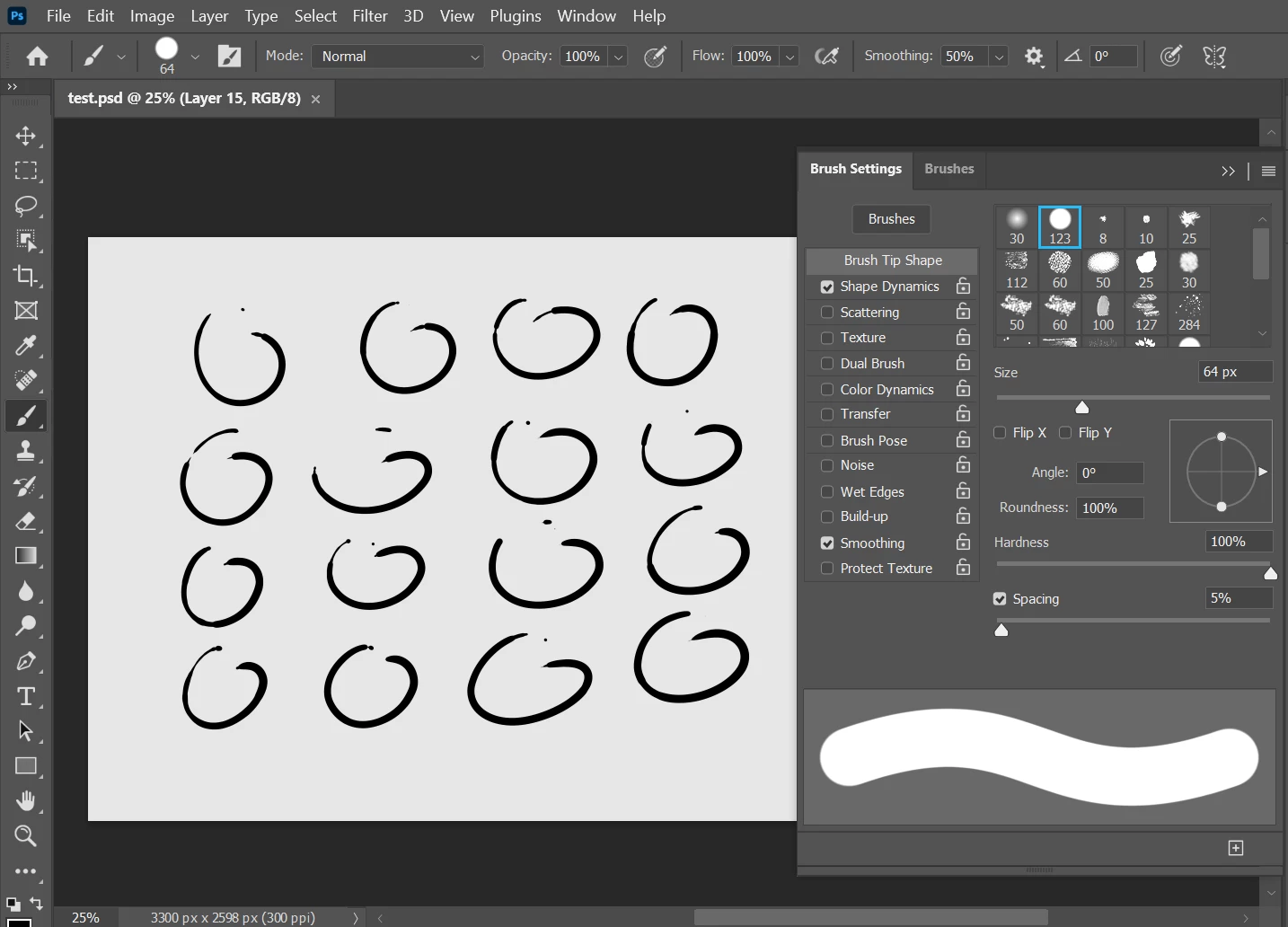The image size is (1288, 927).
Task: Select the Eraser tool
Action: 26,521
